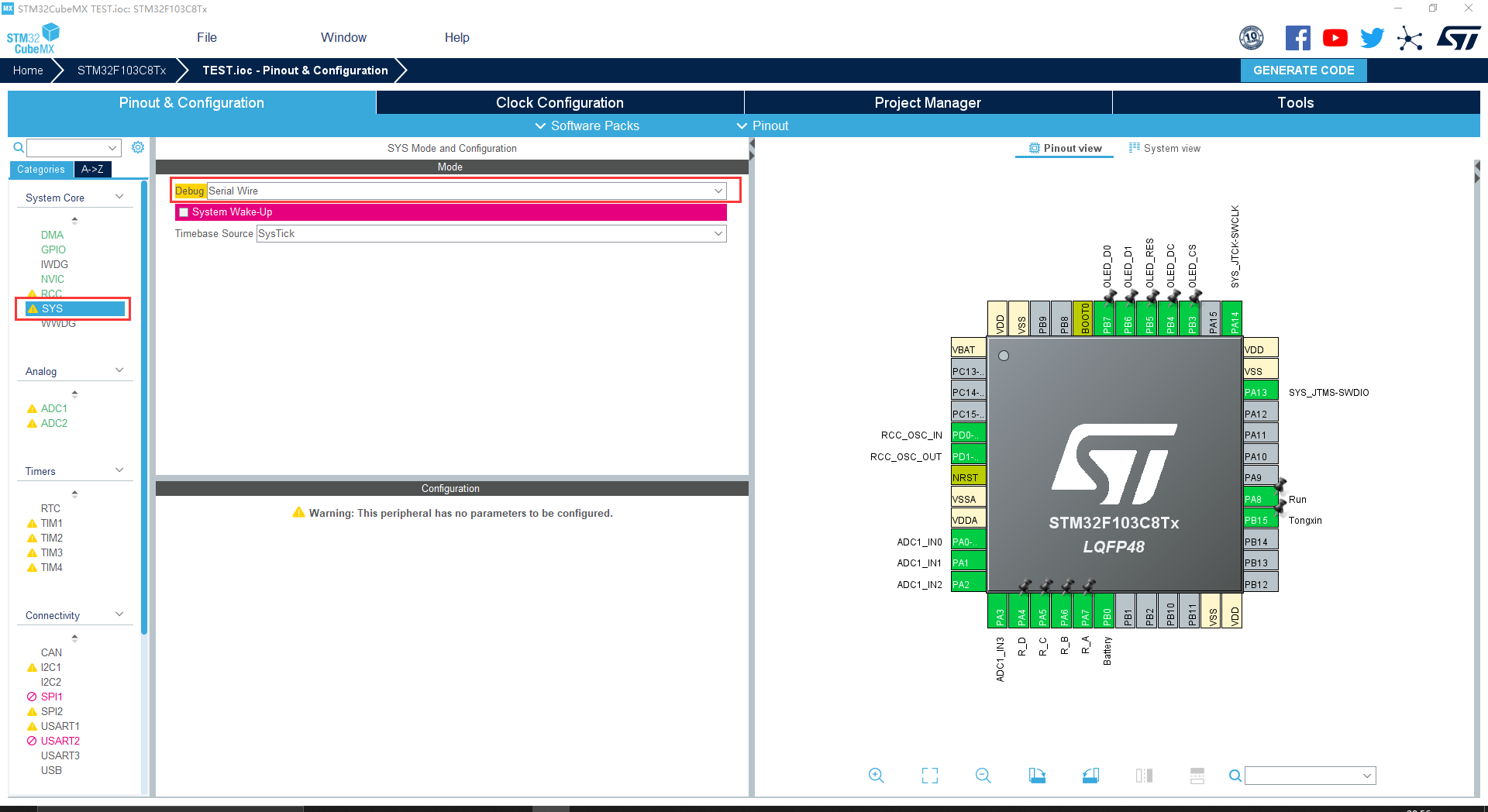Screen dimensions: 1488x812
Task: Click the GENERATE CODE button
Action: [x=1304, y=70]
